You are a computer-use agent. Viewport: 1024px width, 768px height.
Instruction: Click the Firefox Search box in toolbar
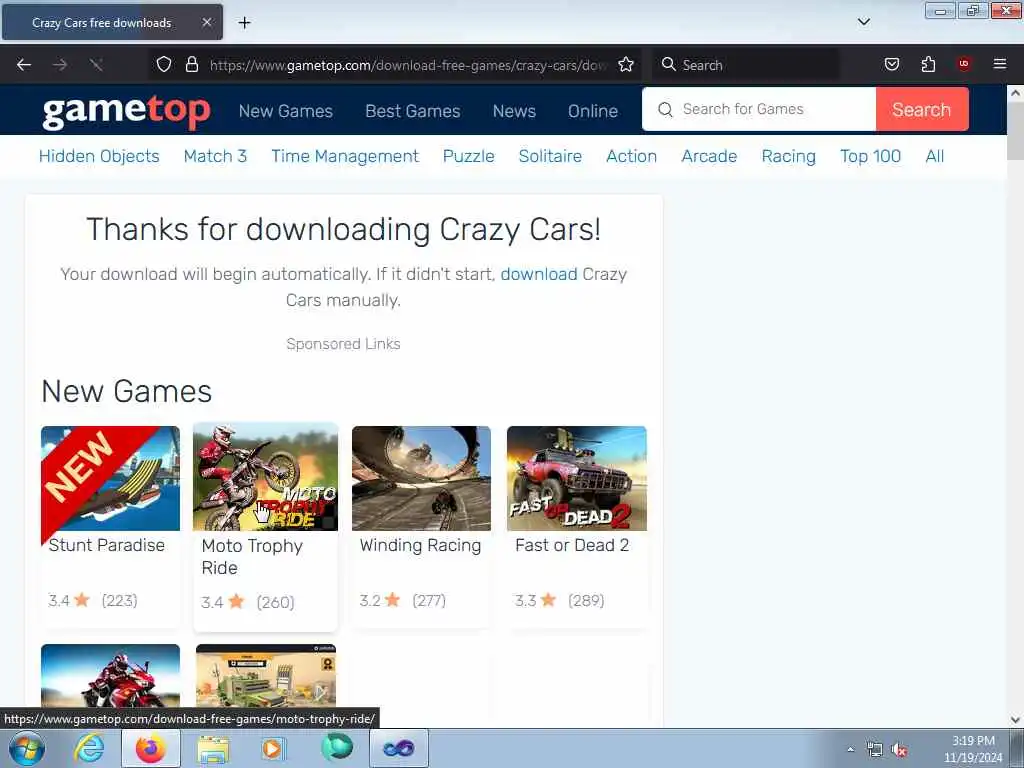[x=747, y=65]
